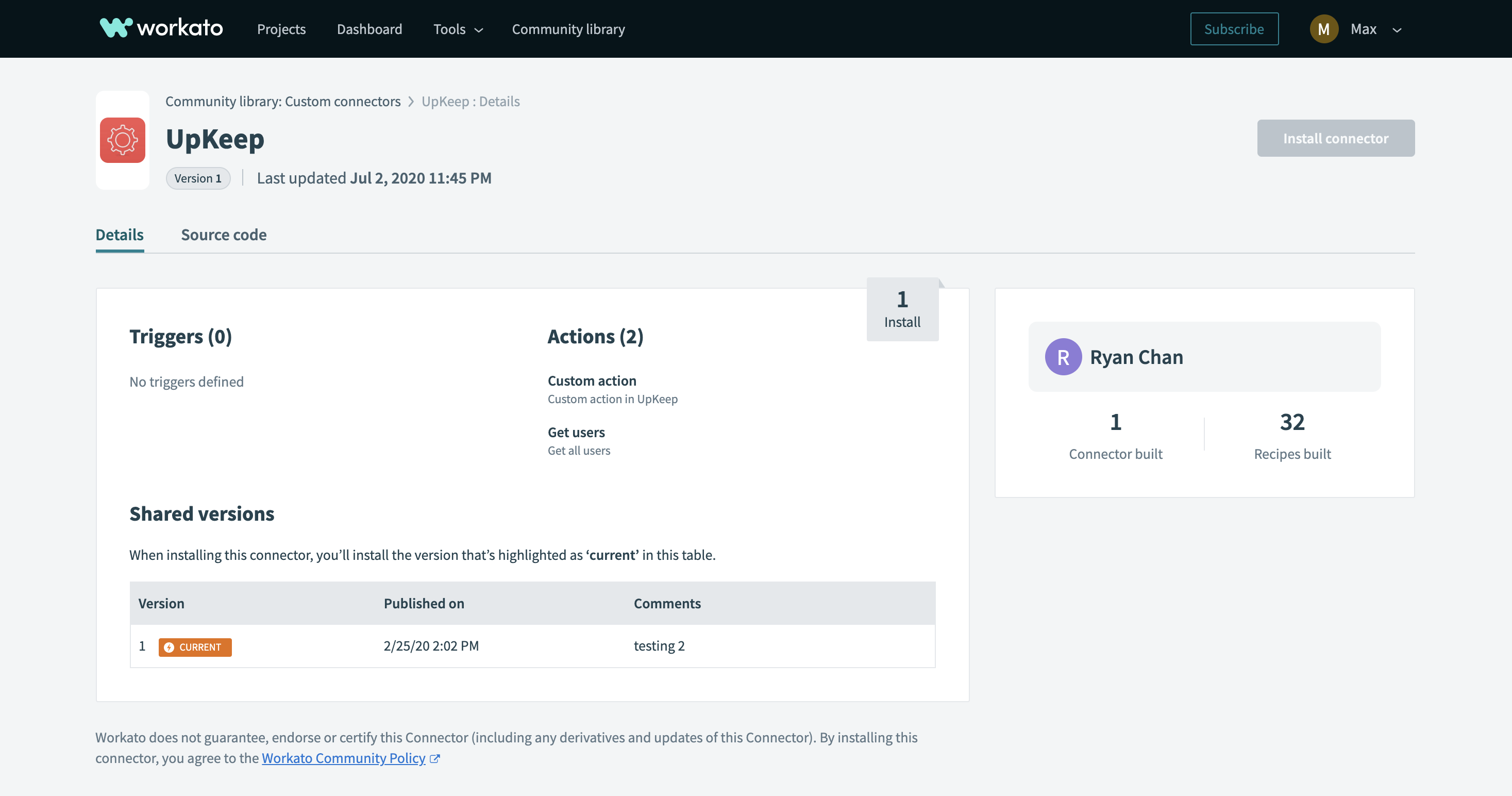
Task: Open Community library: Custom connectors breadcrumb
Action: (283, 101)
